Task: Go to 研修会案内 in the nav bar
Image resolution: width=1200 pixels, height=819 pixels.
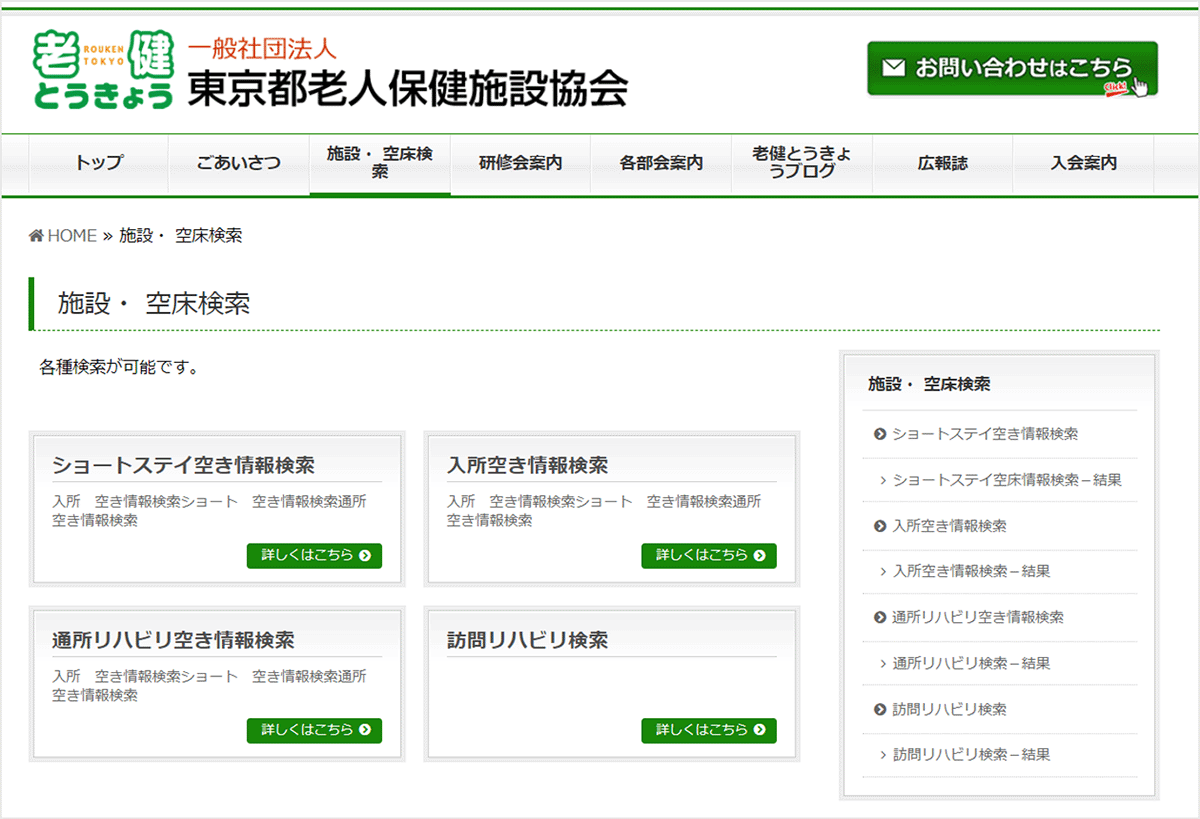Action: click(x=520, y=164)
